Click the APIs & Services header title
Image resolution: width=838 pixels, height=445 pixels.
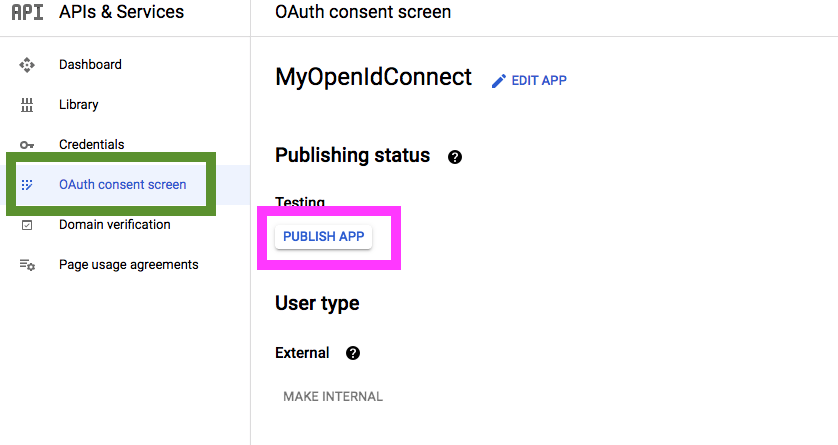coord(121,12)
